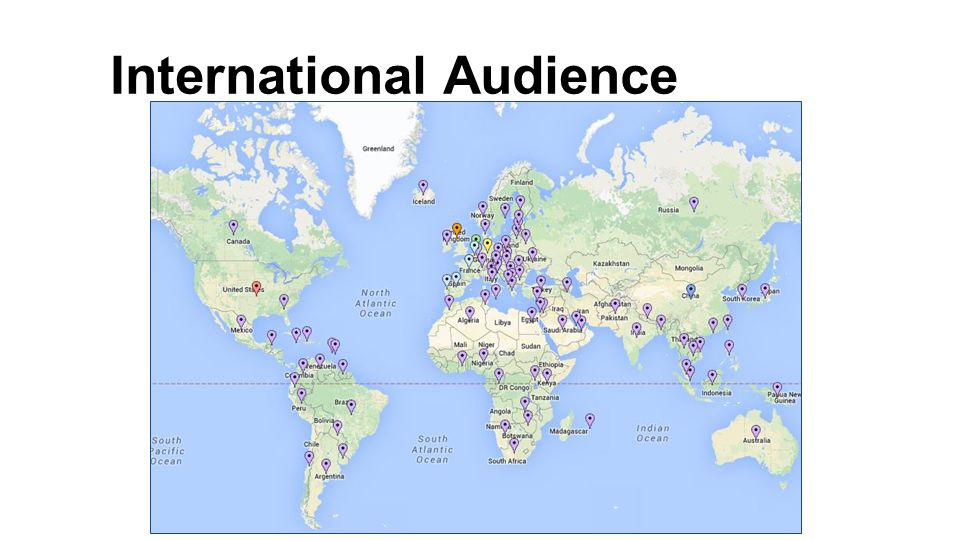Click the purple pin on Bolivia
Viewport: 960px width, 540px height.
pos(337,427)
